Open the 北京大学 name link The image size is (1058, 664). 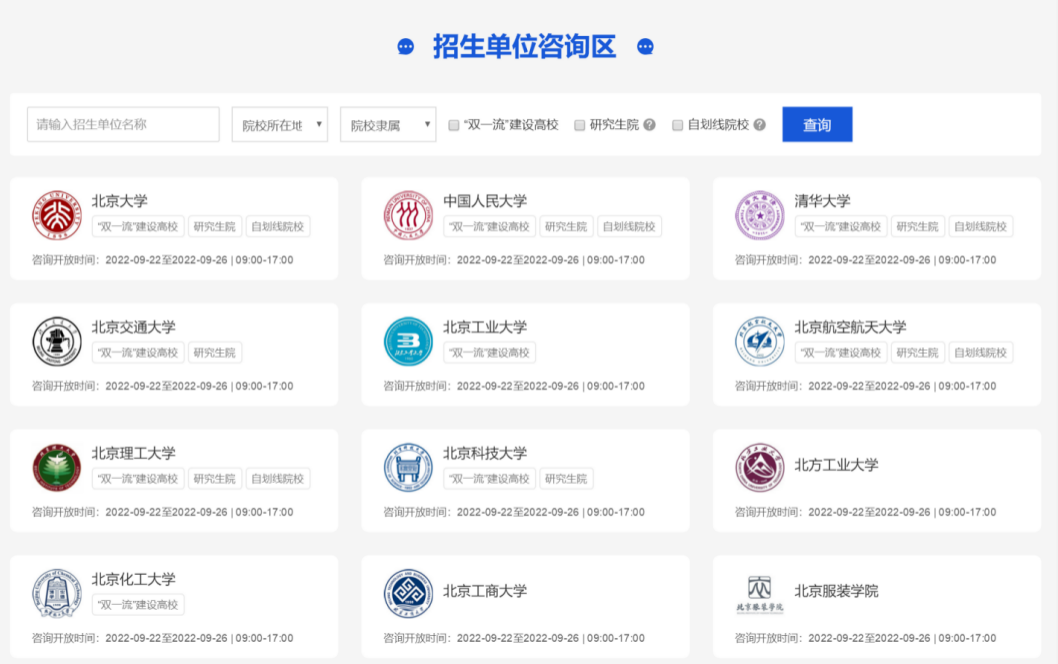pyautogui.click(x=119, y=201)
